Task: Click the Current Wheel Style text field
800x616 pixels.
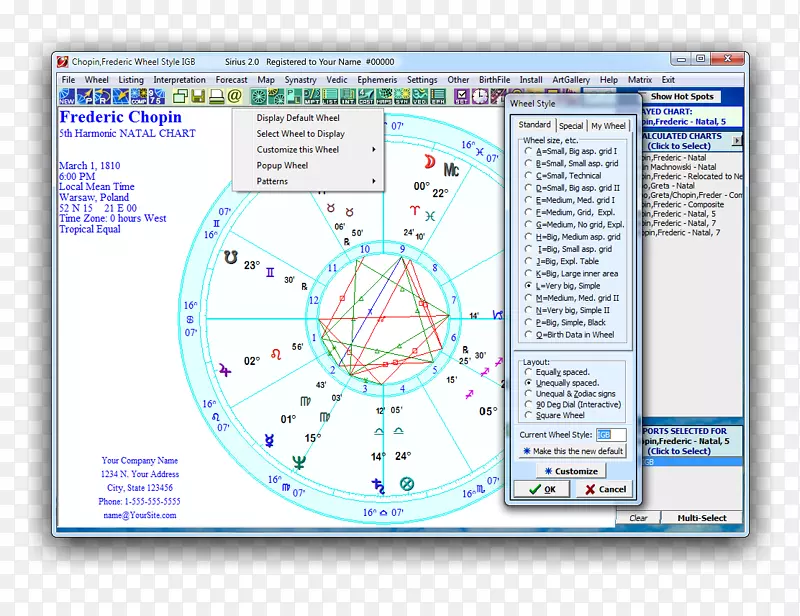Action: 609,435
